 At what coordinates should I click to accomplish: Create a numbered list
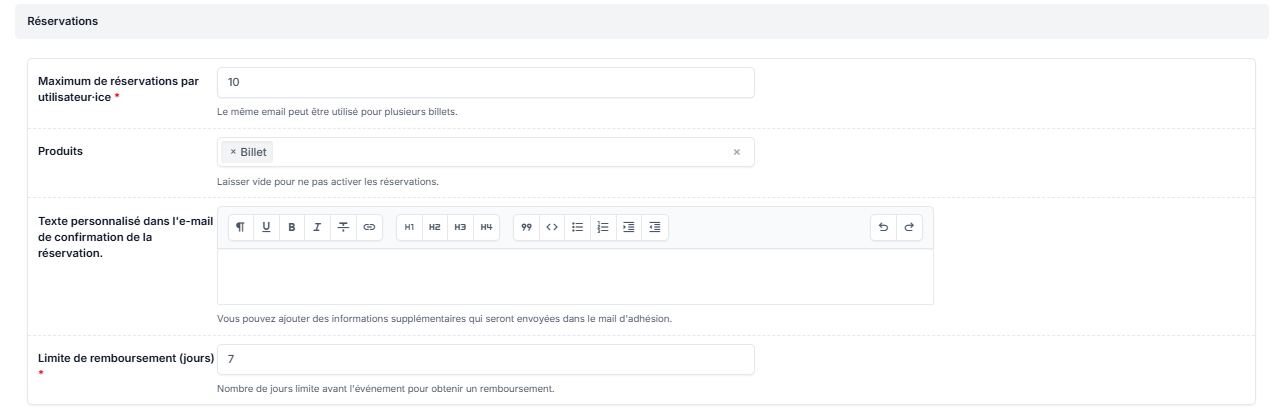(603, 227)
